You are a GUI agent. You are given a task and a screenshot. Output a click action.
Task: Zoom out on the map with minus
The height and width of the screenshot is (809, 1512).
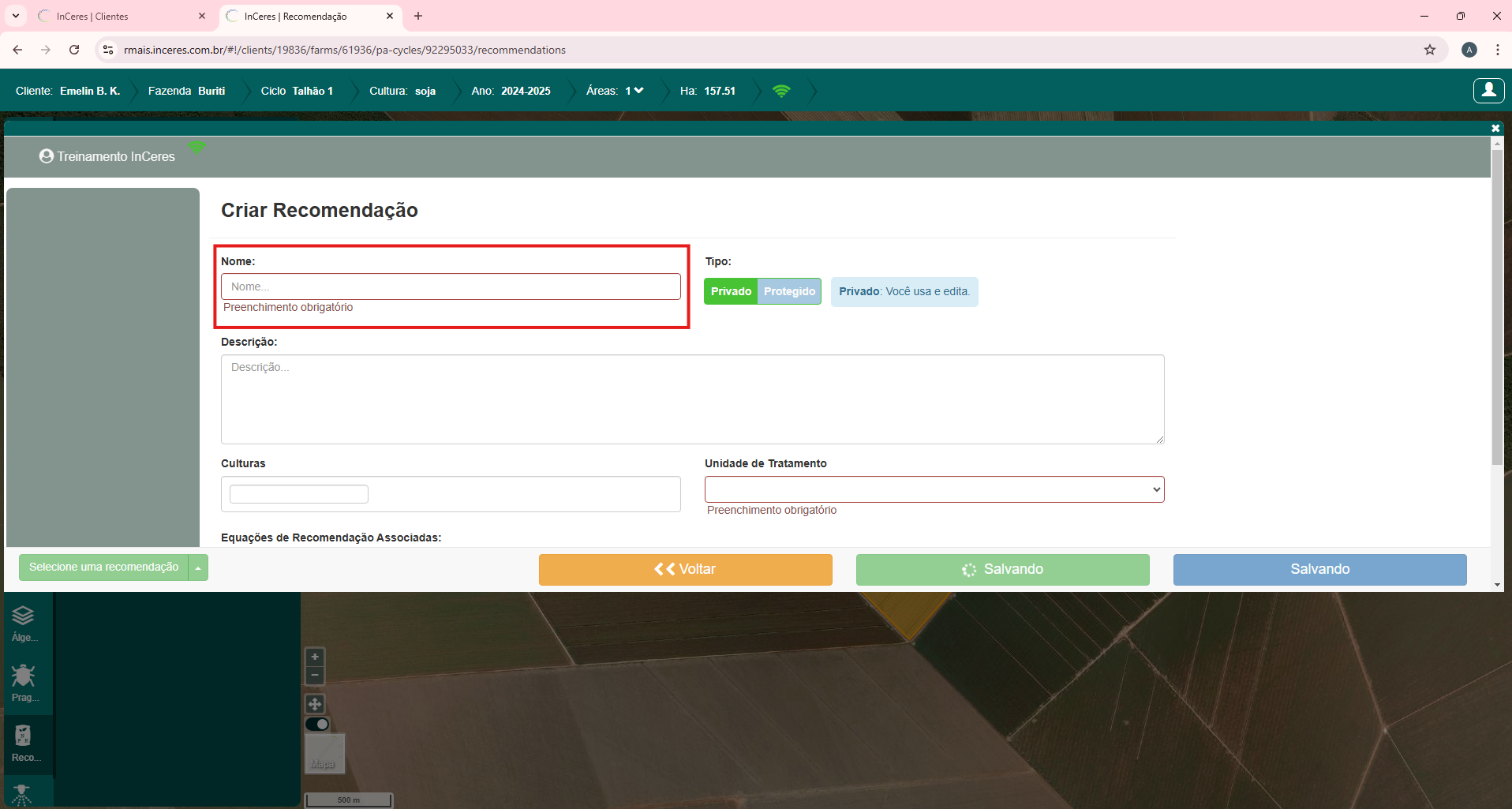tap(315, 675)
